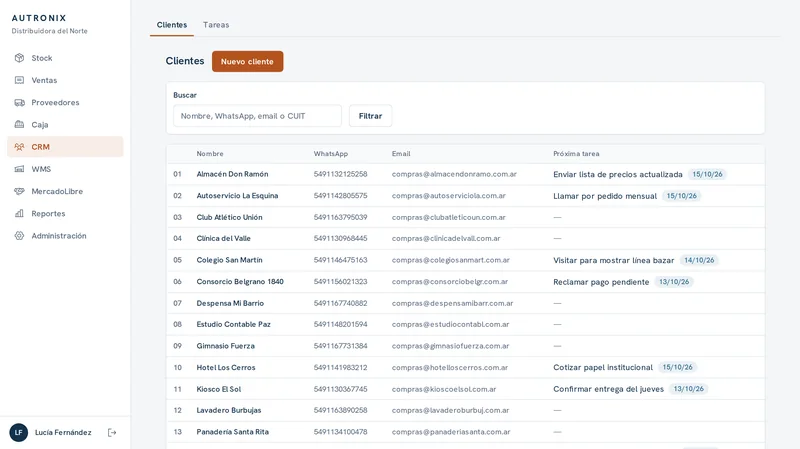
Task: Click WhatsApp number 5491142805575
Action: pos(340,195)
